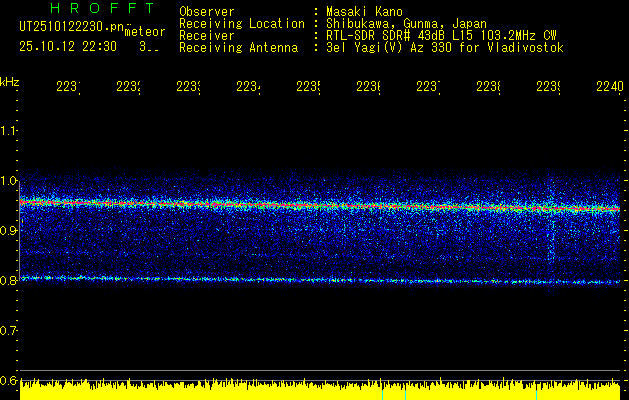
Task: Select the UT2510122230 file name text
Action: 72,27
